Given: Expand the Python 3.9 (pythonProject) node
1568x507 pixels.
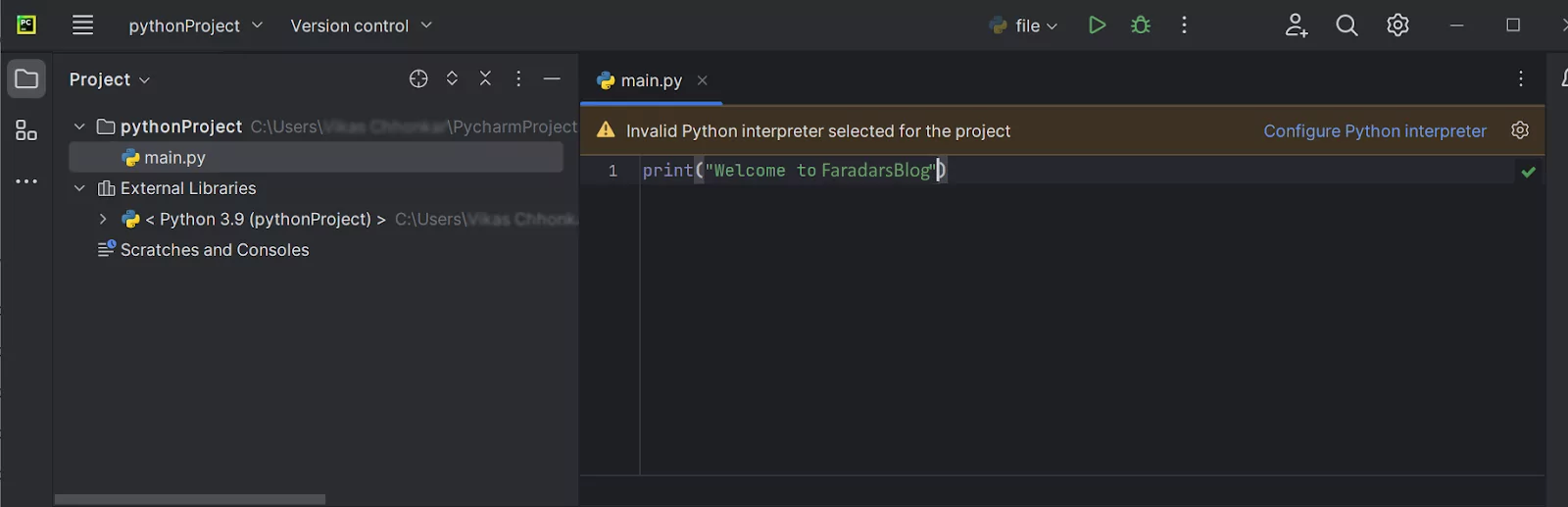Looking at the screenshot, I should click(x=103, y=219).
